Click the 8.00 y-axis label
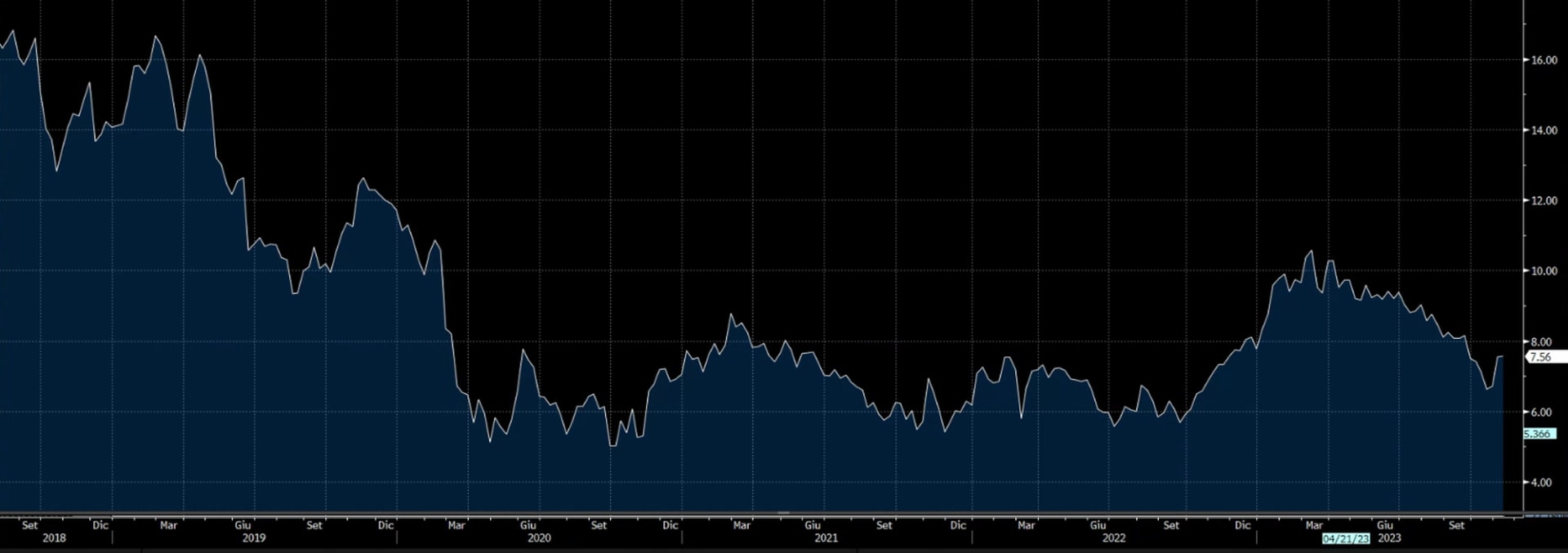Viewport: 1568px width, 553px height. 1541,342
